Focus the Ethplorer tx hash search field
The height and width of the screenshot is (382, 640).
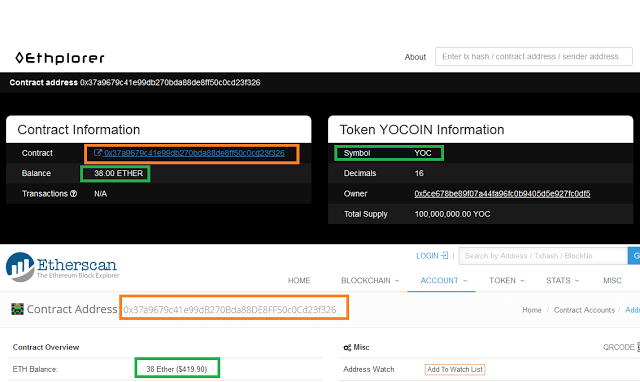(533, 56)
